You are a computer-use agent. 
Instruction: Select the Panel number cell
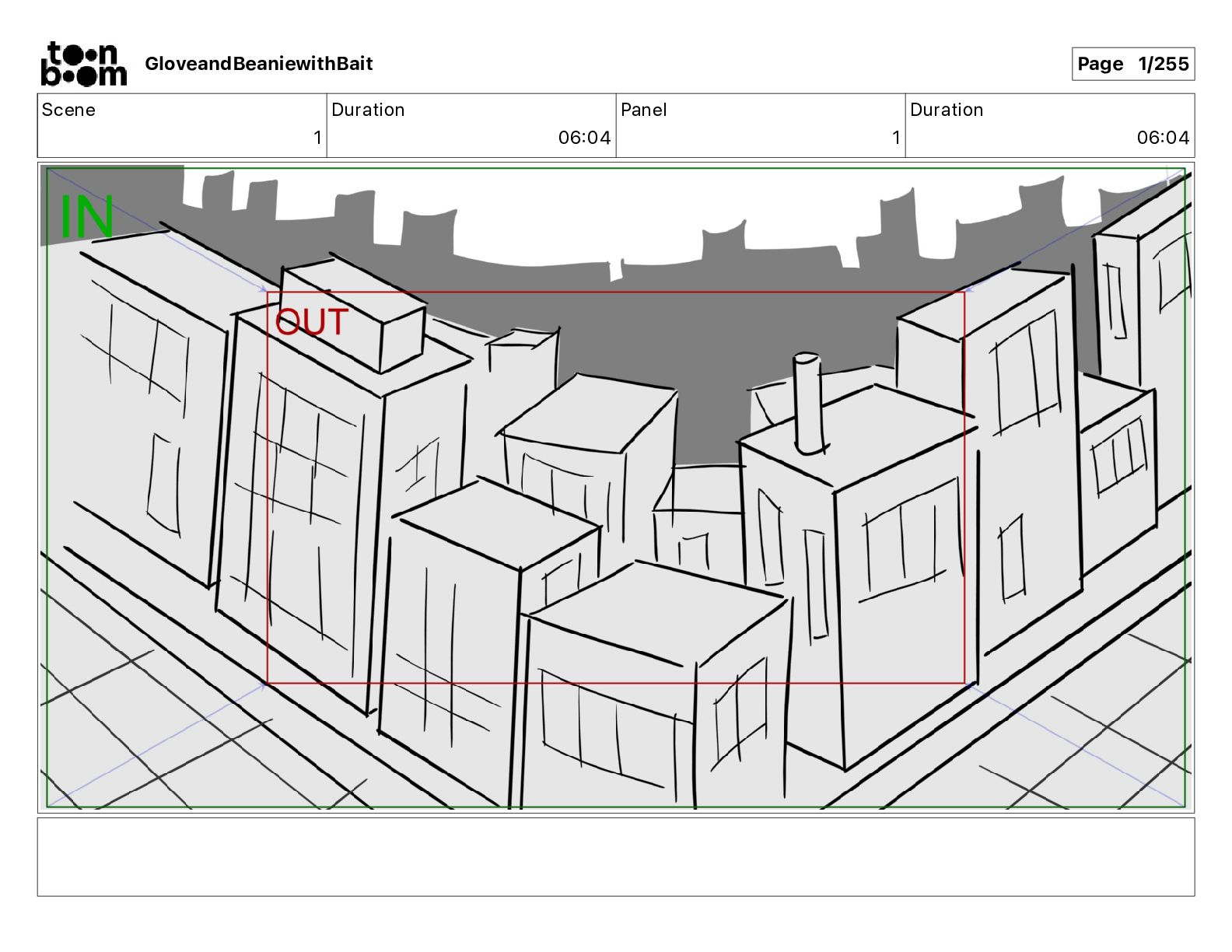[x=761, y=125]
